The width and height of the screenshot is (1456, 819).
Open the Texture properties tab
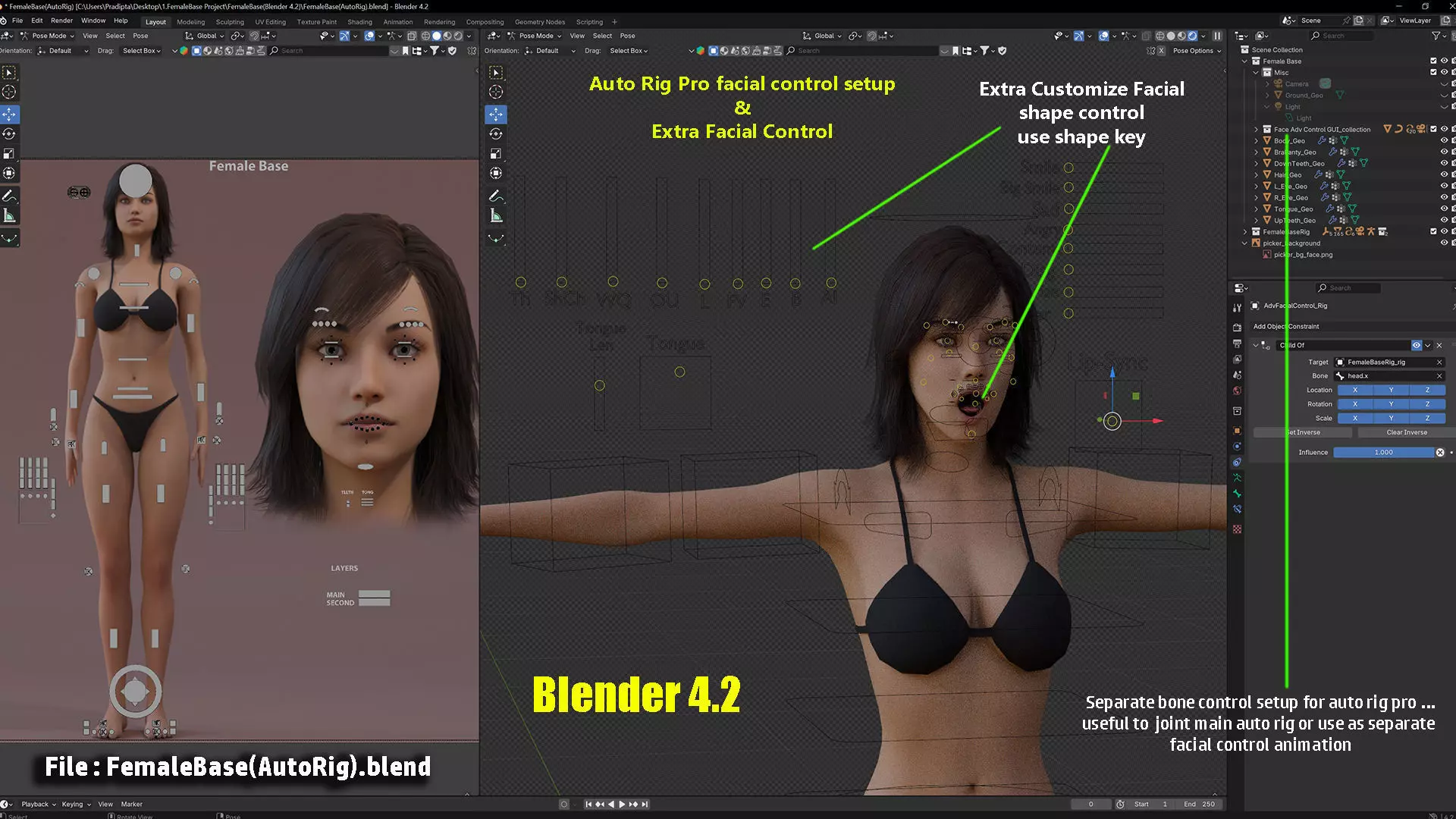pos(1237,529)
